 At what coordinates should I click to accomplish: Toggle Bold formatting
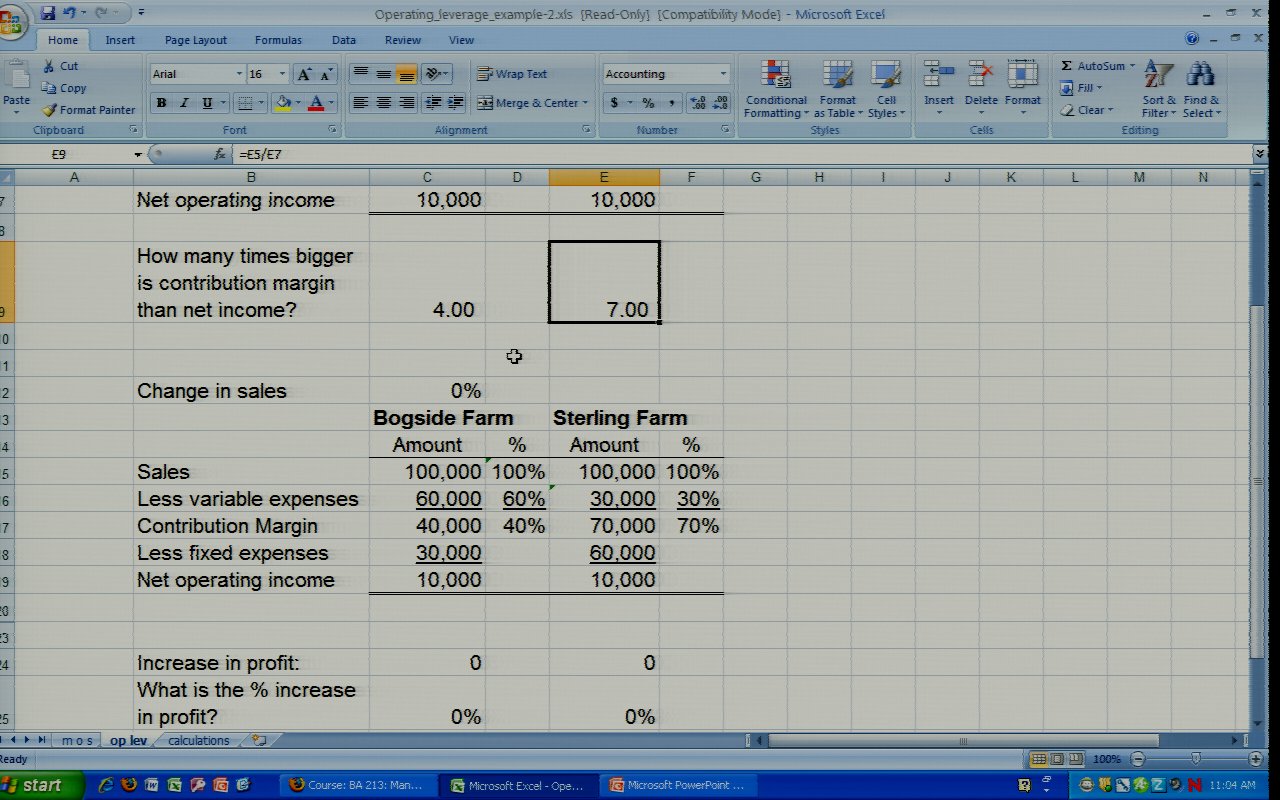click(x=161, y=103)
